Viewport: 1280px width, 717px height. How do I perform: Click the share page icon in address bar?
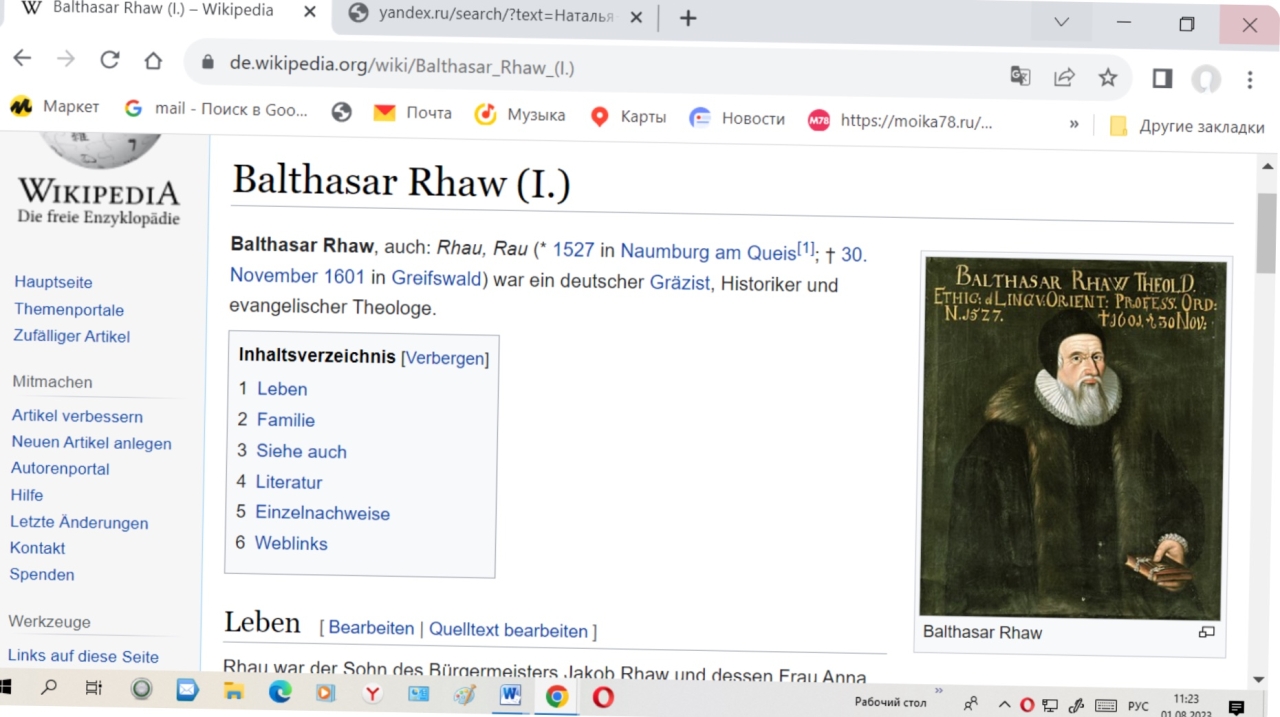pos(1064,77)
